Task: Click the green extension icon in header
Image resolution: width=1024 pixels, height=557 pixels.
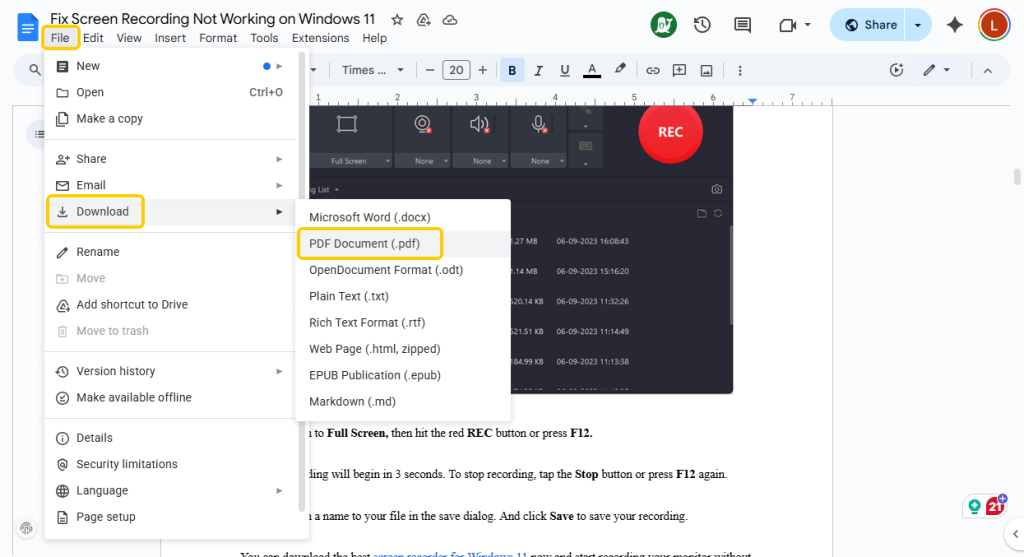Action: pos(663,25)
